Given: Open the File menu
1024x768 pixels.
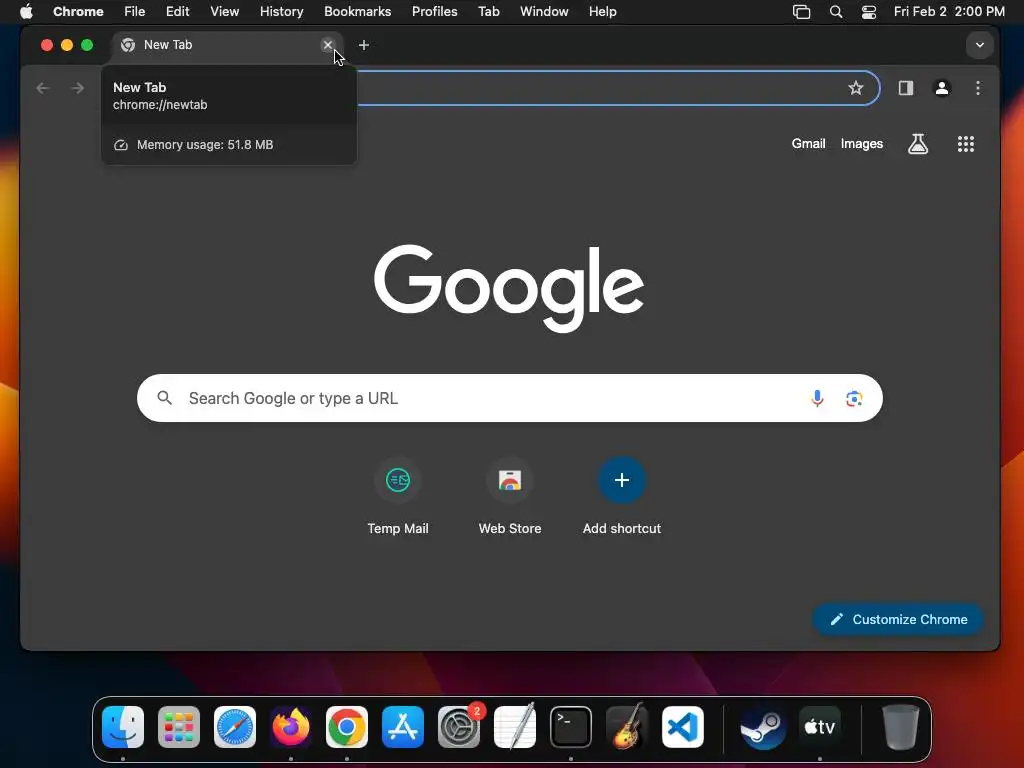Looking at the screenshot, I should pos(135,11).
